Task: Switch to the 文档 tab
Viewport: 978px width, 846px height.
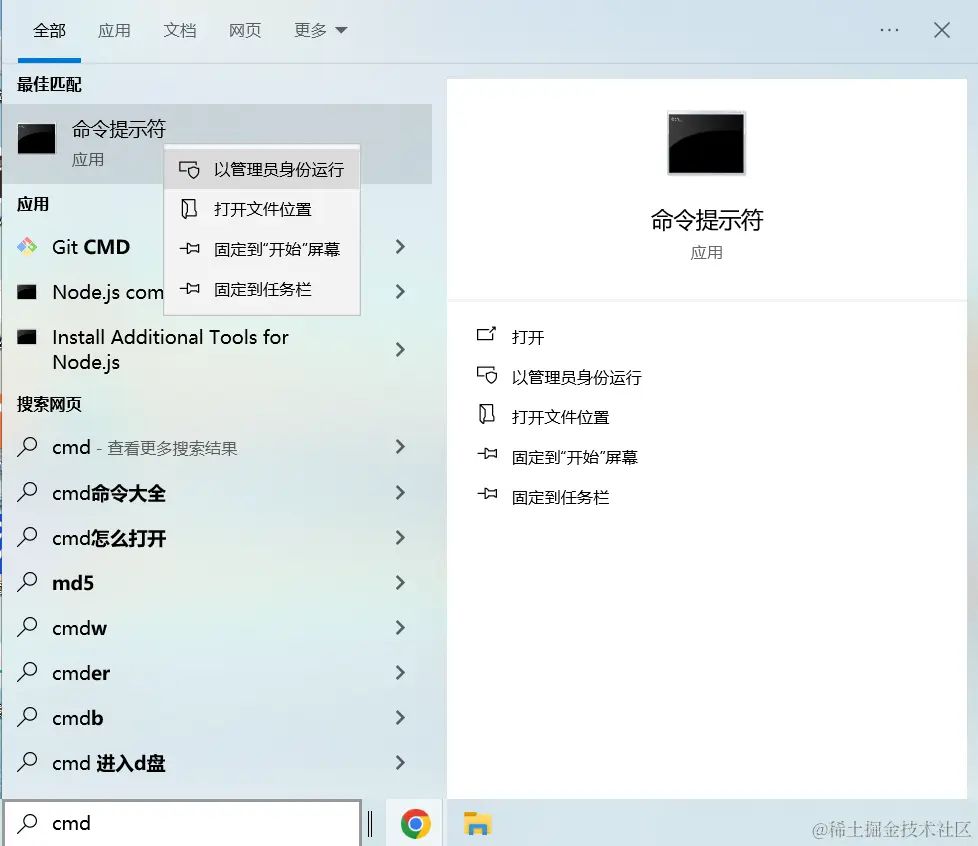Action: tap(179, 30)
